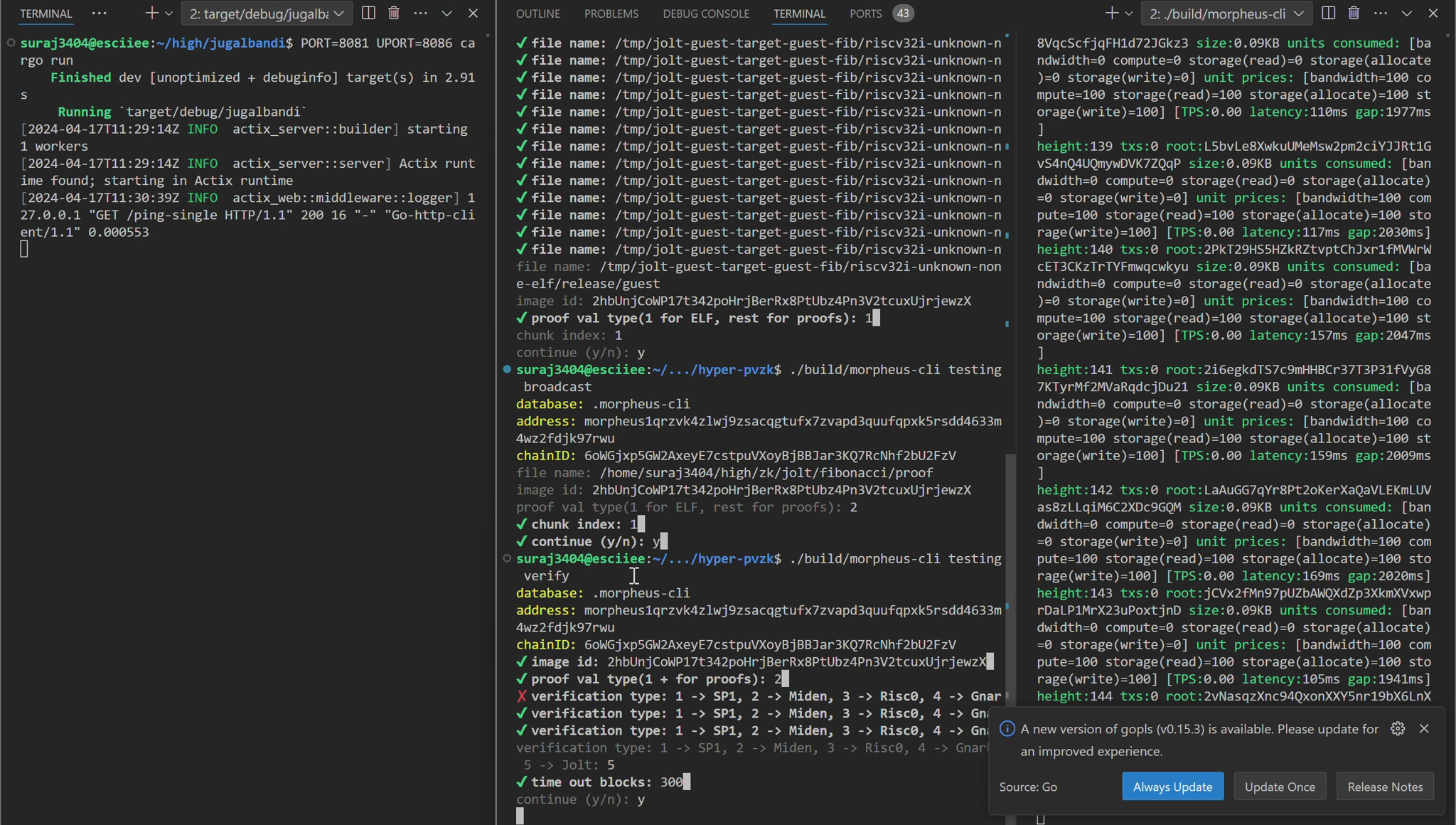Click command marker beside 'testing verify' prompt

(x=507, y=558)
